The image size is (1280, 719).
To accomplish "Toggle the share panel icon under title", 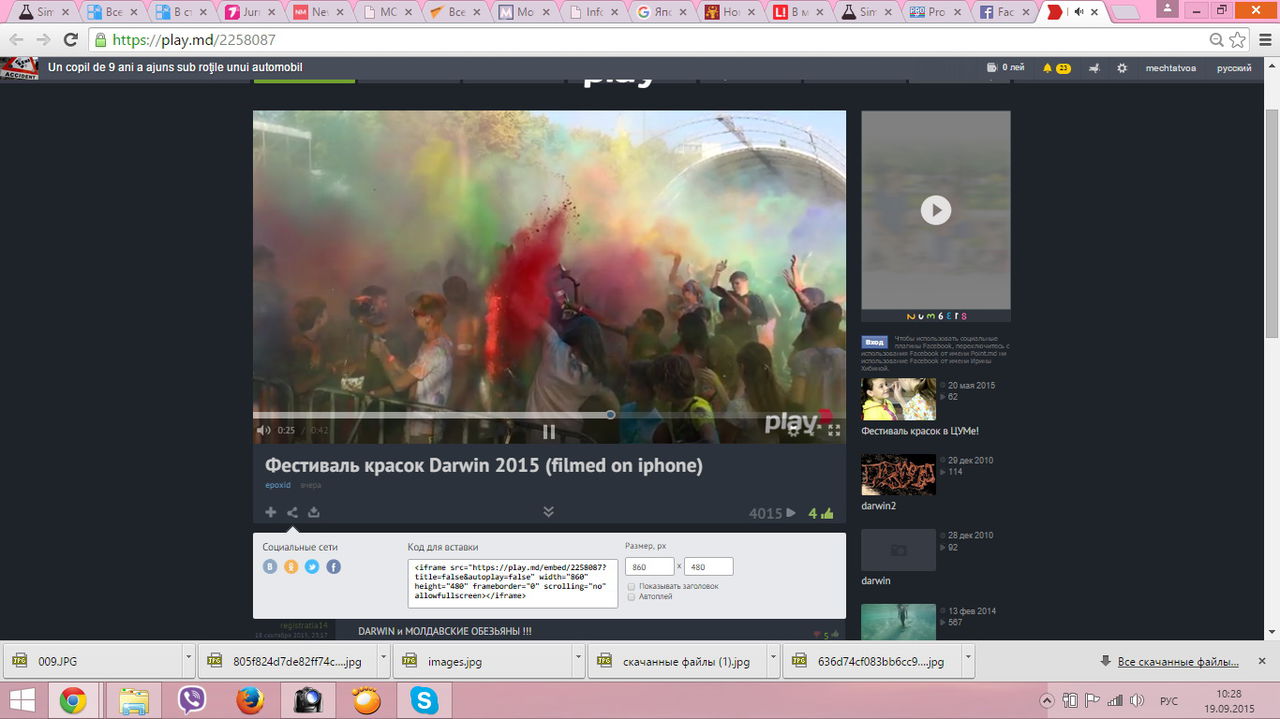I will click(x=292, y=512).
